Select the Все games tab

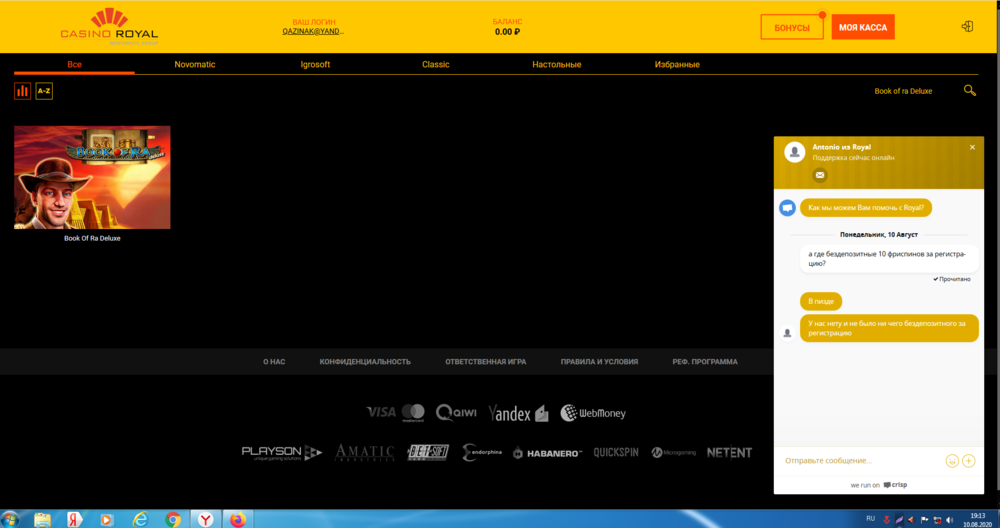(x=74, y=64)
